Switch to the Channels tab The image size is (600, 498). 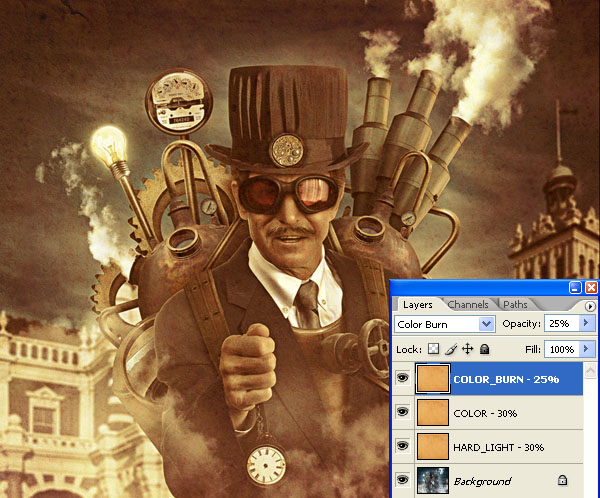click(x=468, y=305)
